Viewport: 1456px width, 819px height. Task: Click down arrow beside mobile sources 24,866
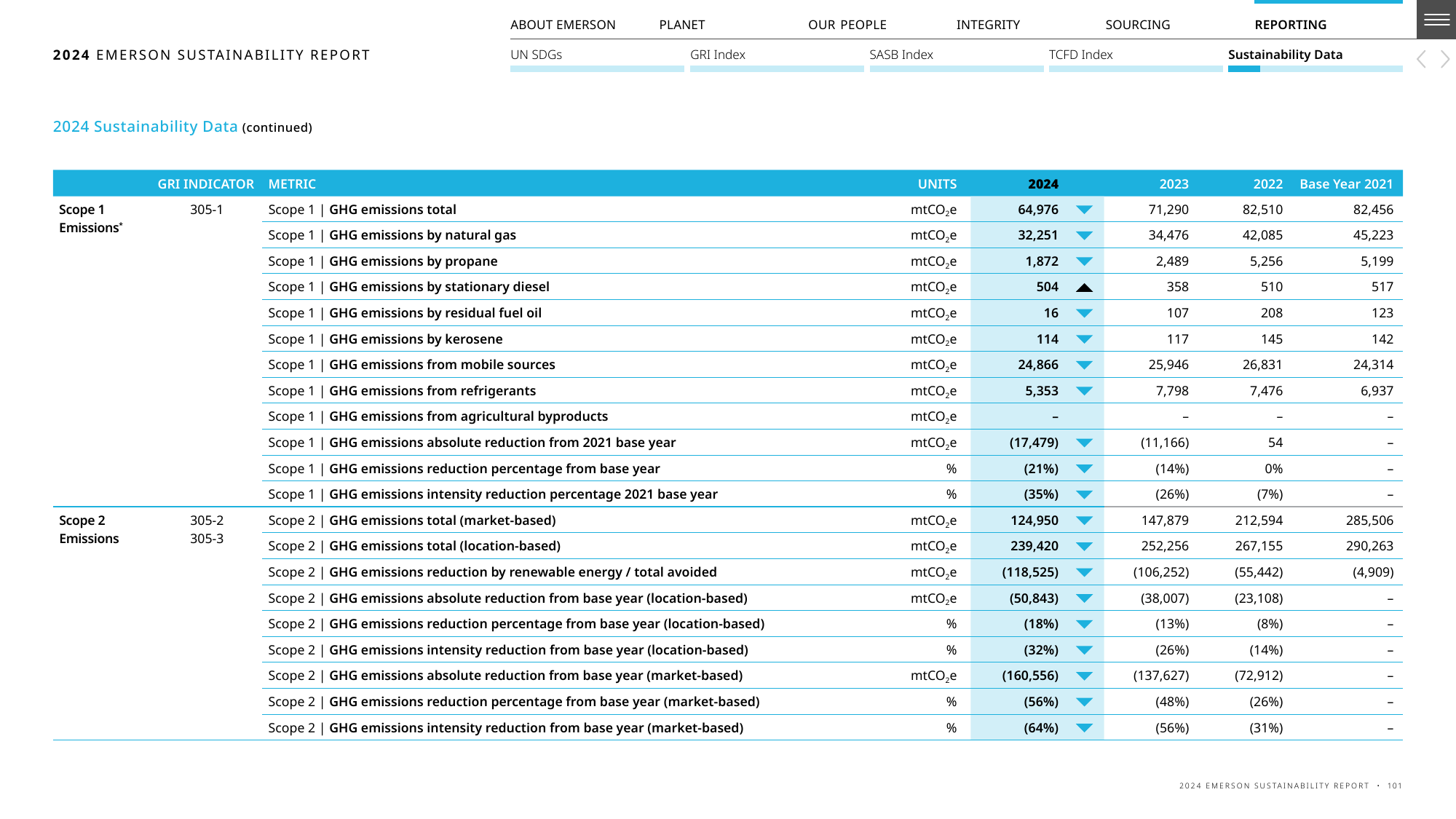point(1084,365)
